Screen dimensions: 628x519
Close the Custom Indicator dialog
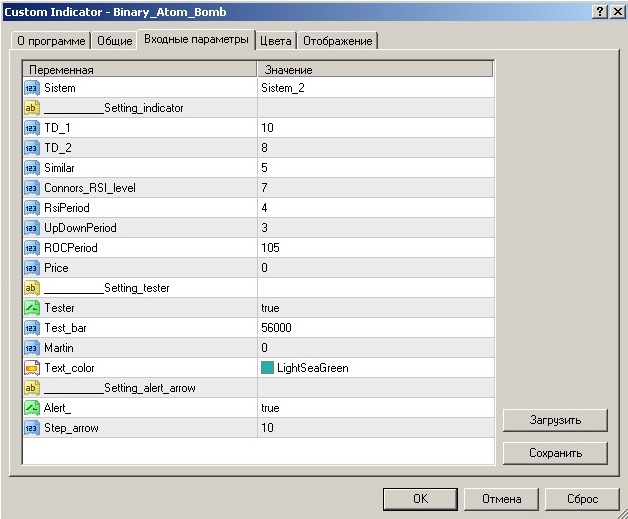coord(618,12)
